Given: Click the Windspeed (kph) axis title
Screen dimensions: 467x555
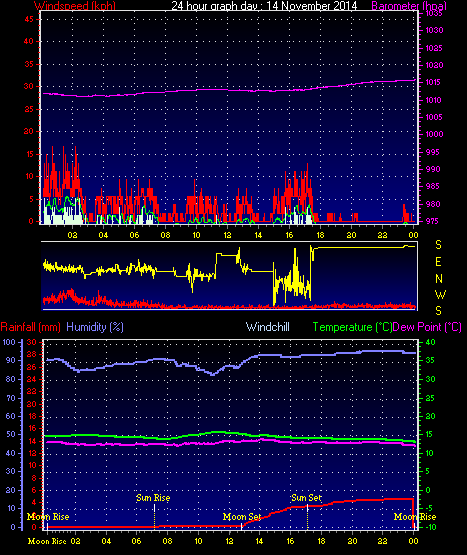Looking at the screenshot, I should tap(75, 5).
